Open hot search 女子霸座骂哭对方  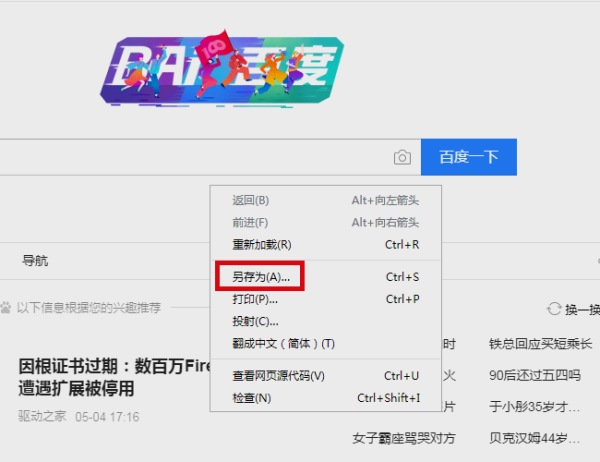point(404,438)
